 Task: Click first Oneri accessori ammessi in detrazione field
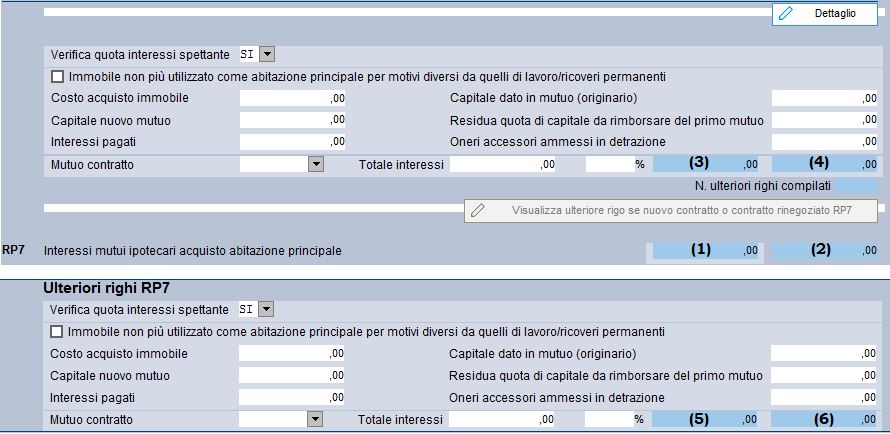[x=825, y=141]
